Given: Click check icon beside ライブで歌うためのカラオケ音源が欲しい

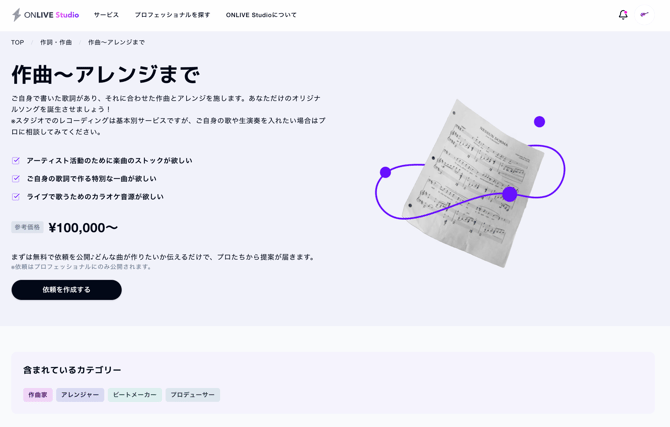Looking at the screenshot, I should 16,197.
